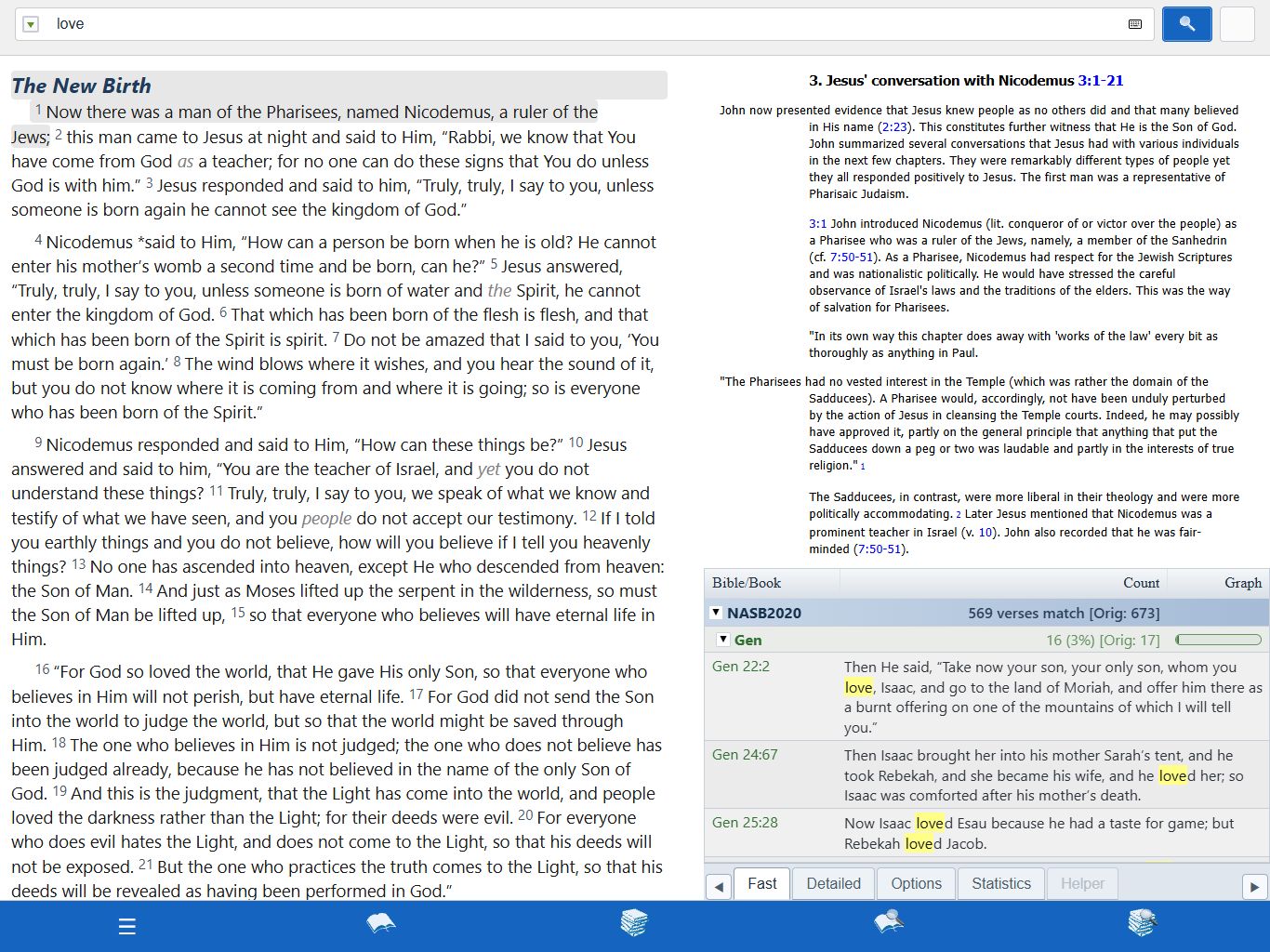This screenshot has height=952, width=1270.
Task: Click the '569 verses match [Orig: 673]' text
Action: click(1064, 613)
